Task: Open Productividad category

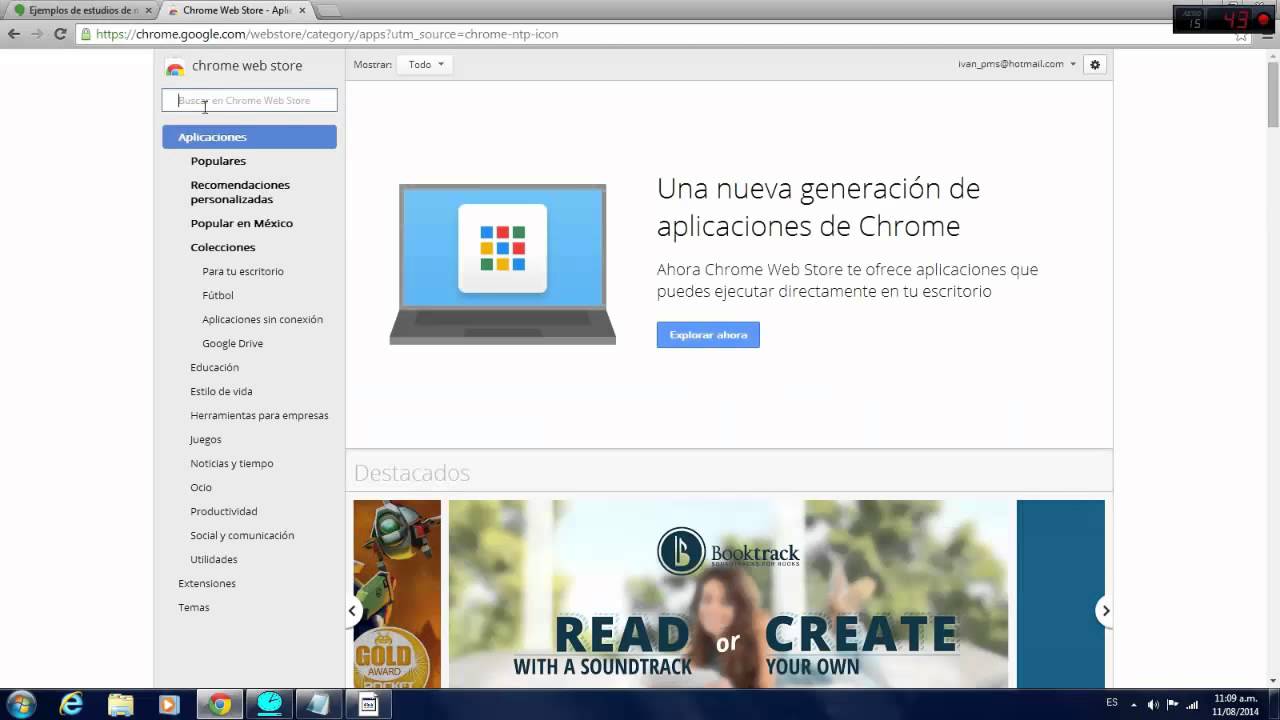Action: coord(224,511)
